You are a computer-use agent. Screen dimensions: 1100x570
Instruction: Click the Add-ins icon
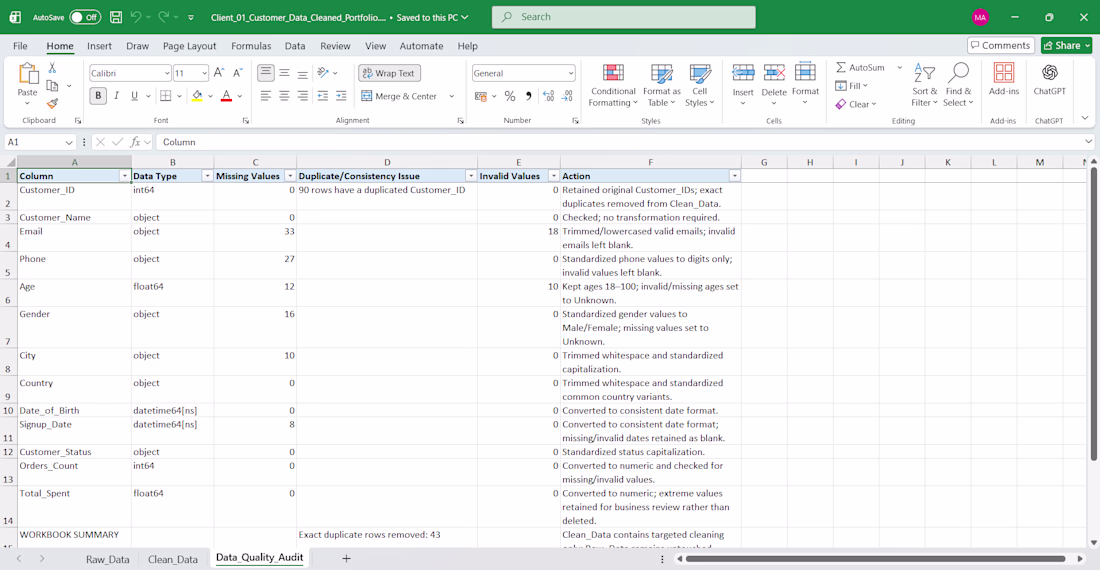point(1004,73)
